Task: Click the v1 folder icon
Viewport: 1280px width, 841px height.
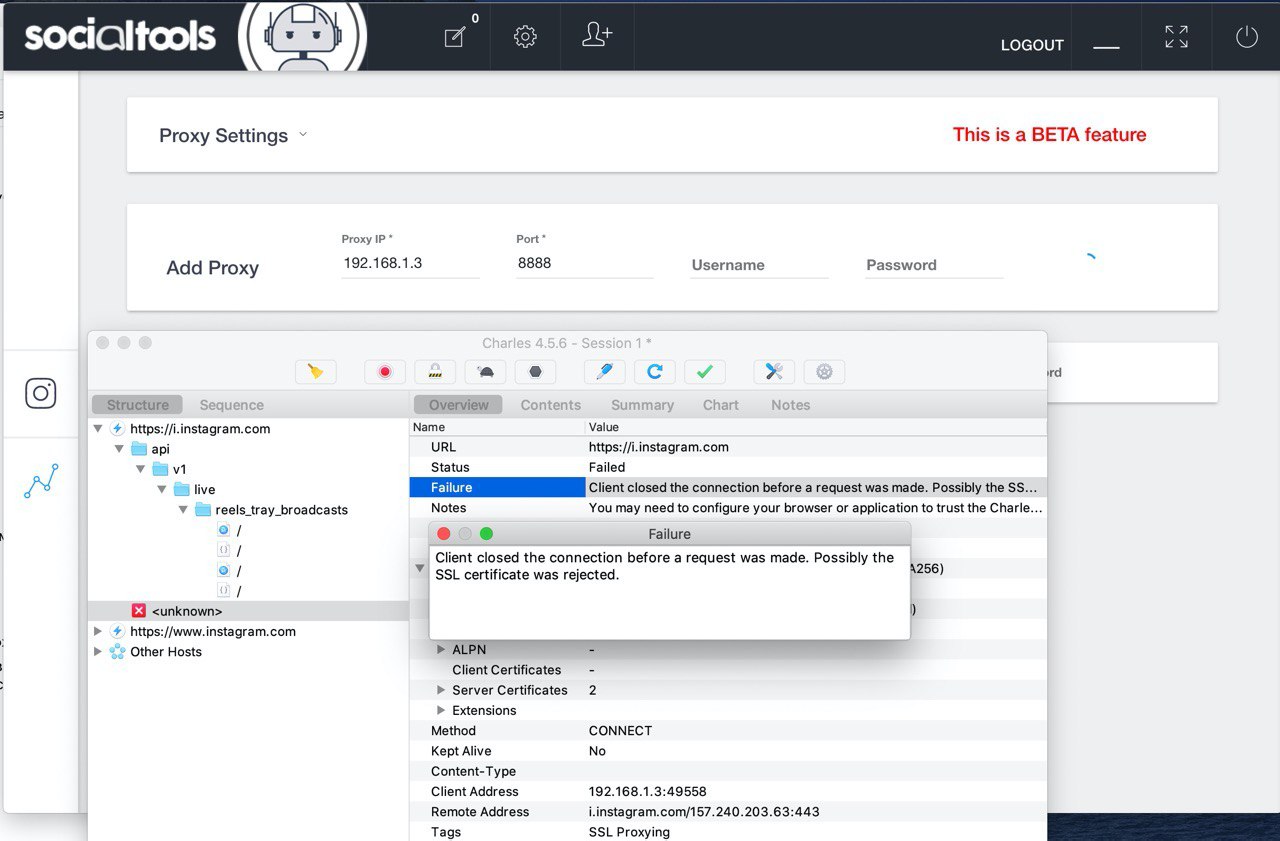Action: click(160, 469)
